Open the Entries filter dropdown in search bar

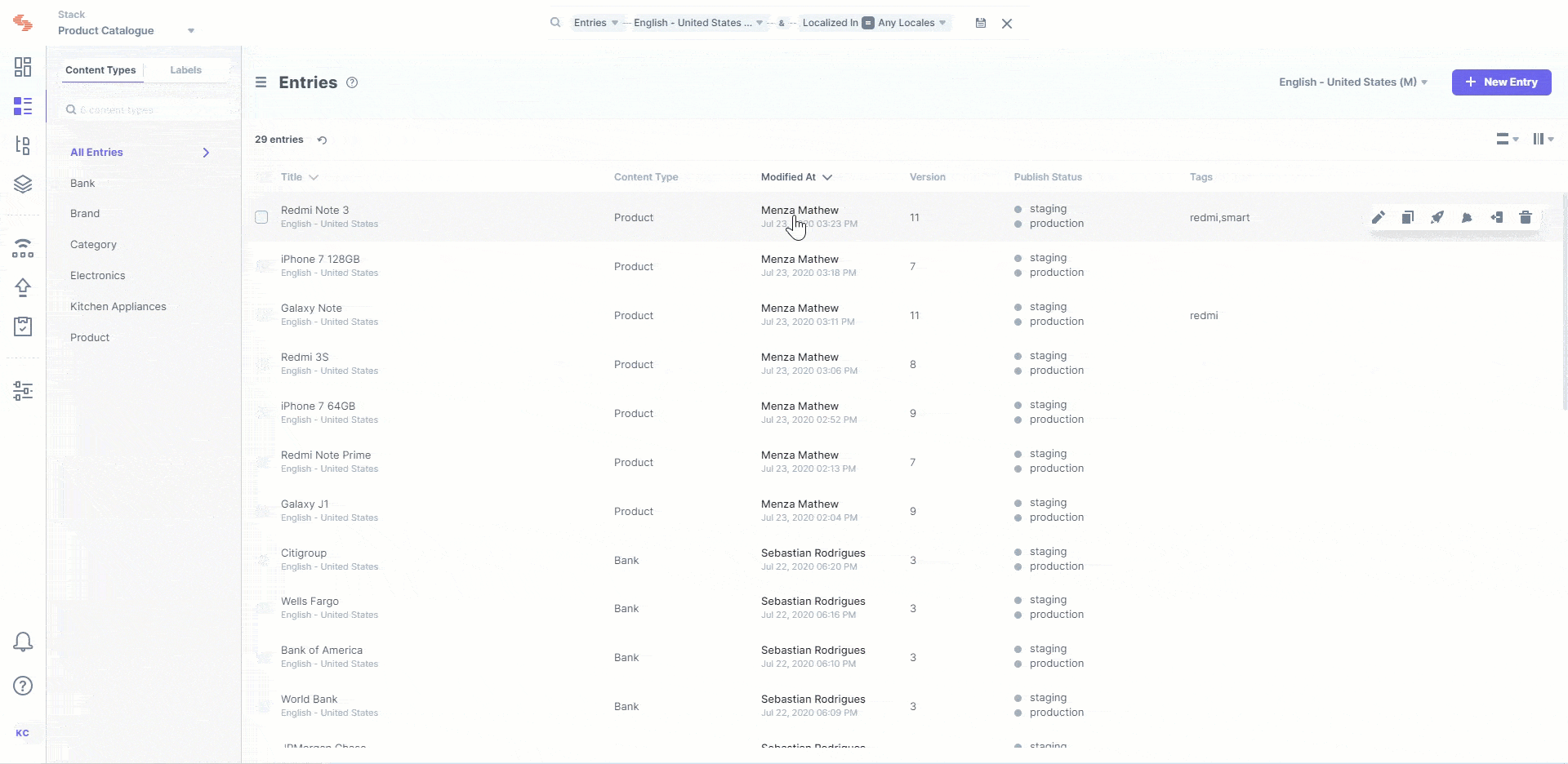(x=596, y=23)
